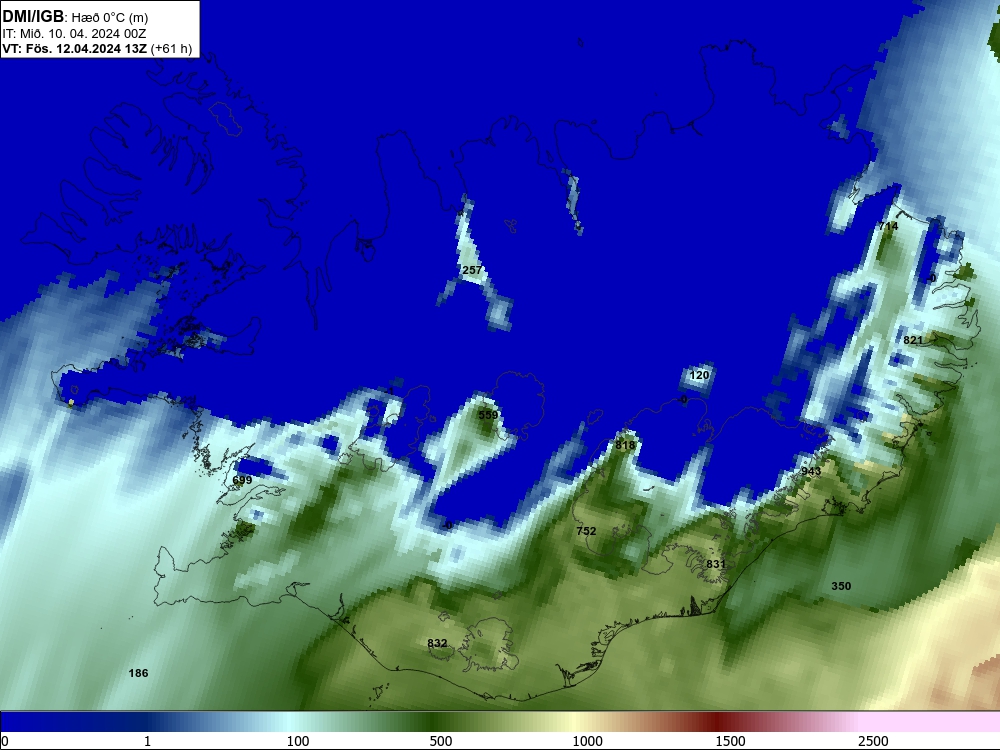Click the 500 tick on color legend
Viewport: 1000px width, 750px height.
click(441, 741)
